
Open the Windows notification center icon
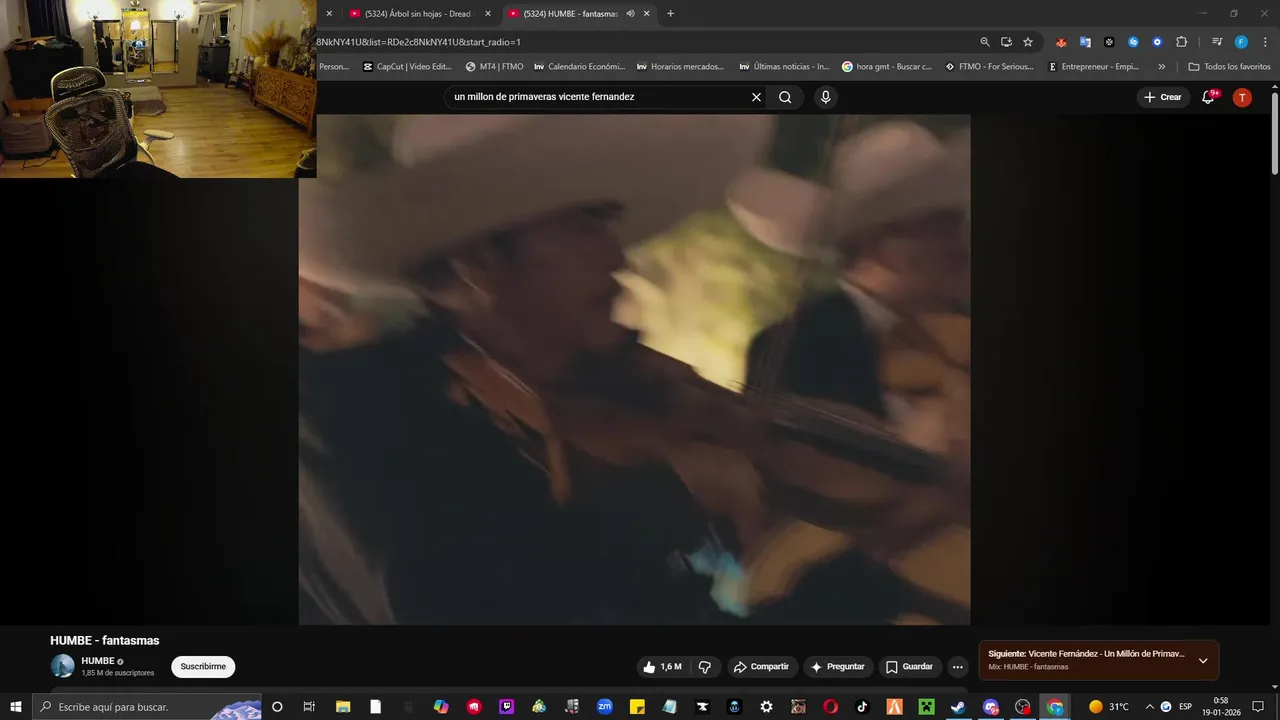[1258, 707]
